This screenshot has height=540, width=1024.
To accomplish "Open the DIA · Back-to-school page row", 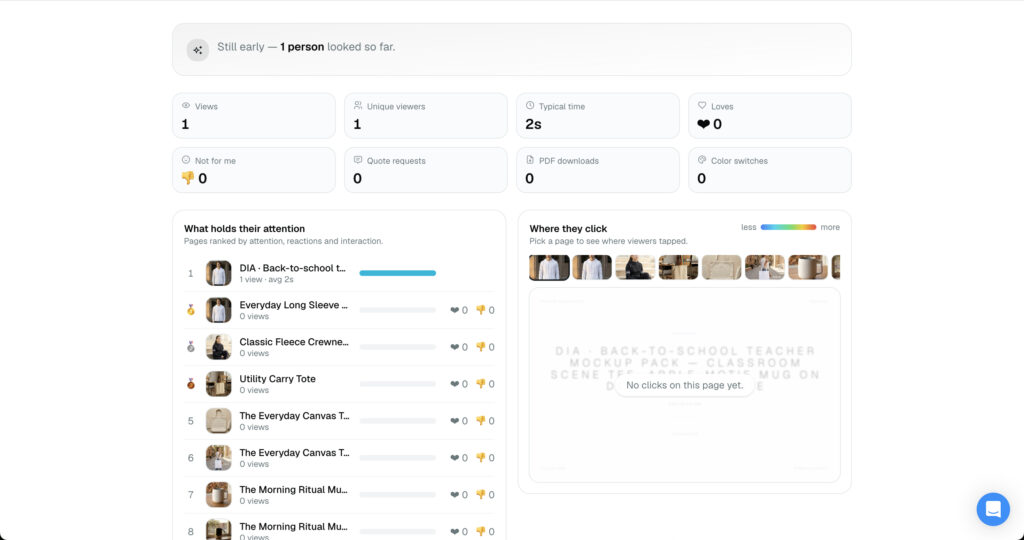I will tap(339, 273).
